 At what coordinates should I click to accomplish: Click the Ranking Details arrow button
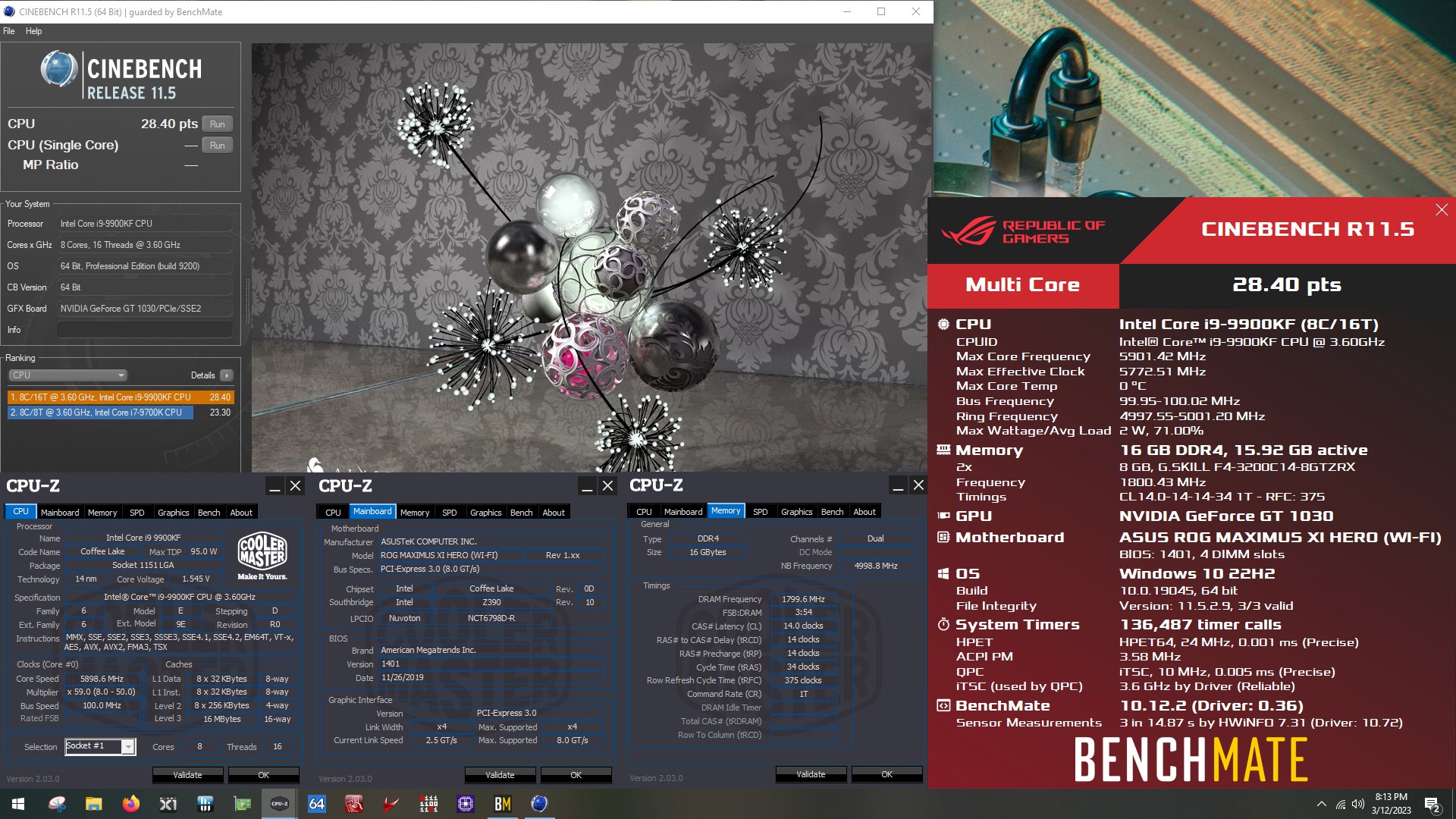(226, 375)
